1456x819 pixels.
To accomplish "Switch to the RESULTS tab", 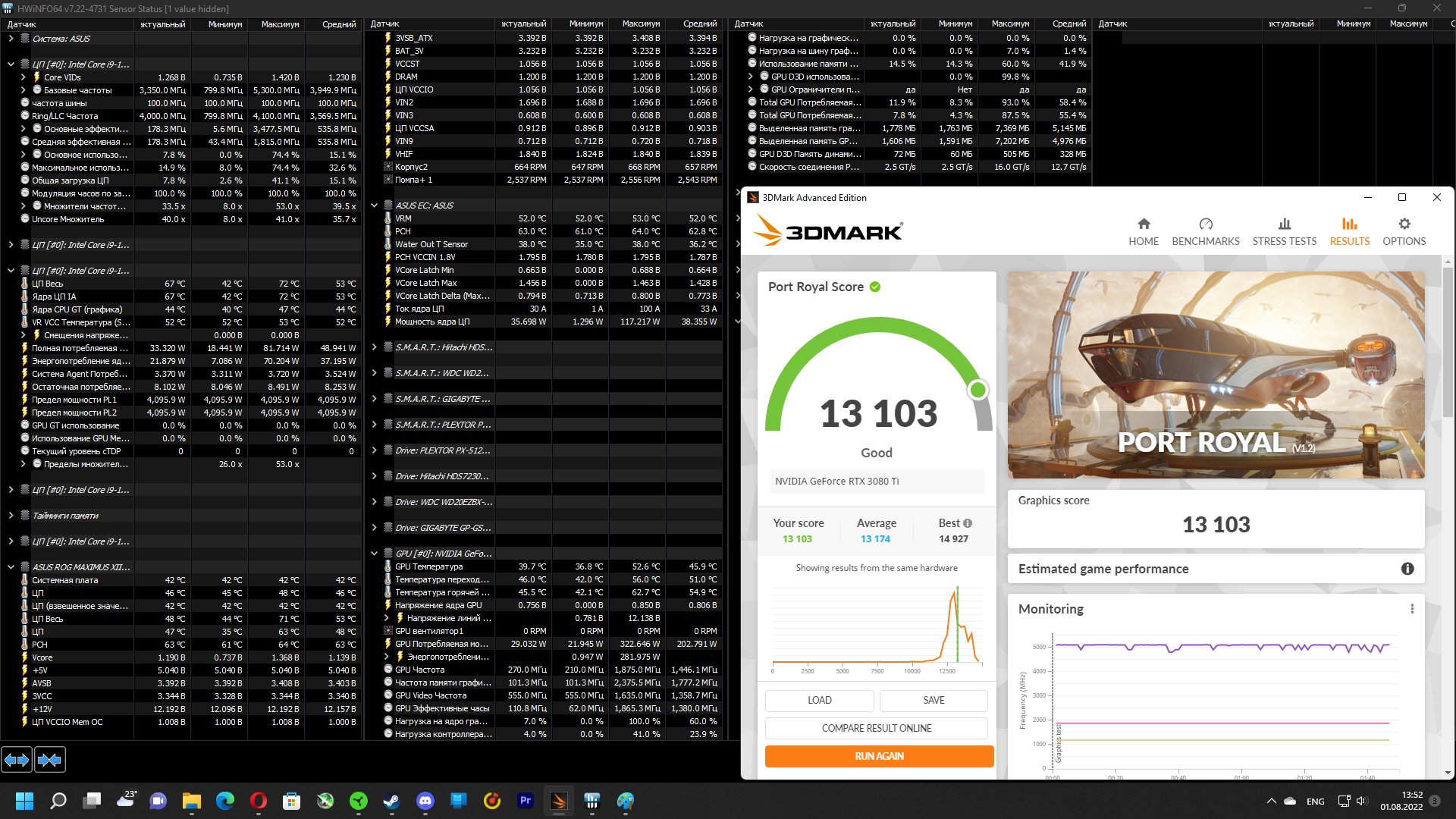I will pyautogui.click(x=1349, y=231).
